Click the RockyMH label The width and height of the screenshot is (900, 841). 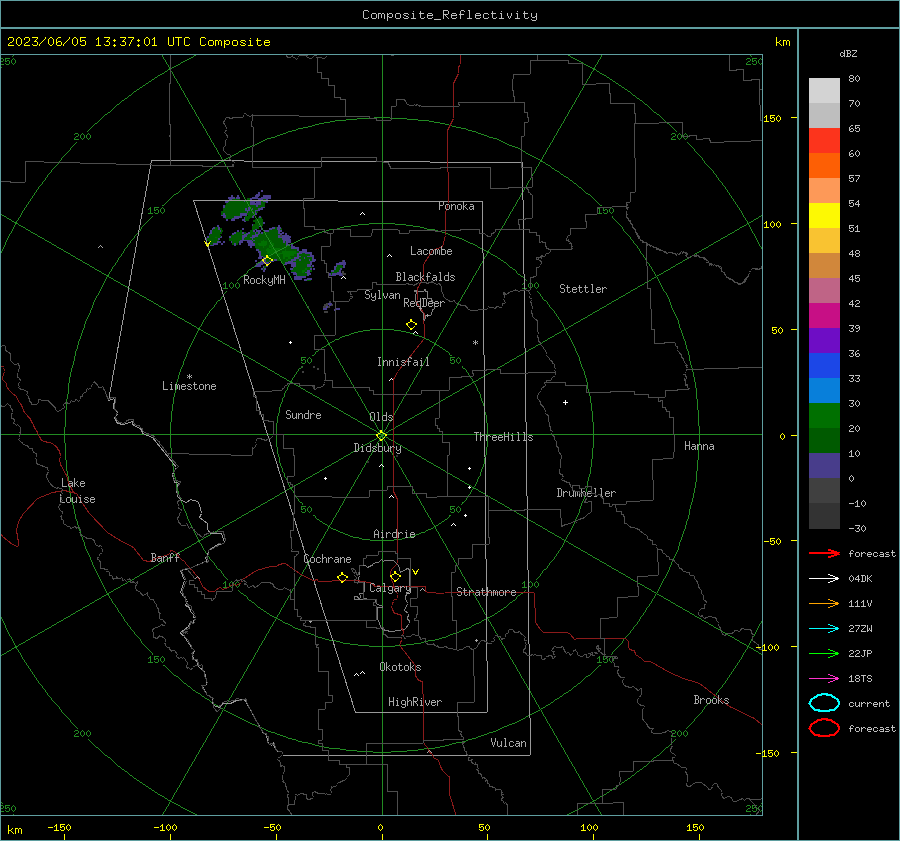tap(264, 280)
